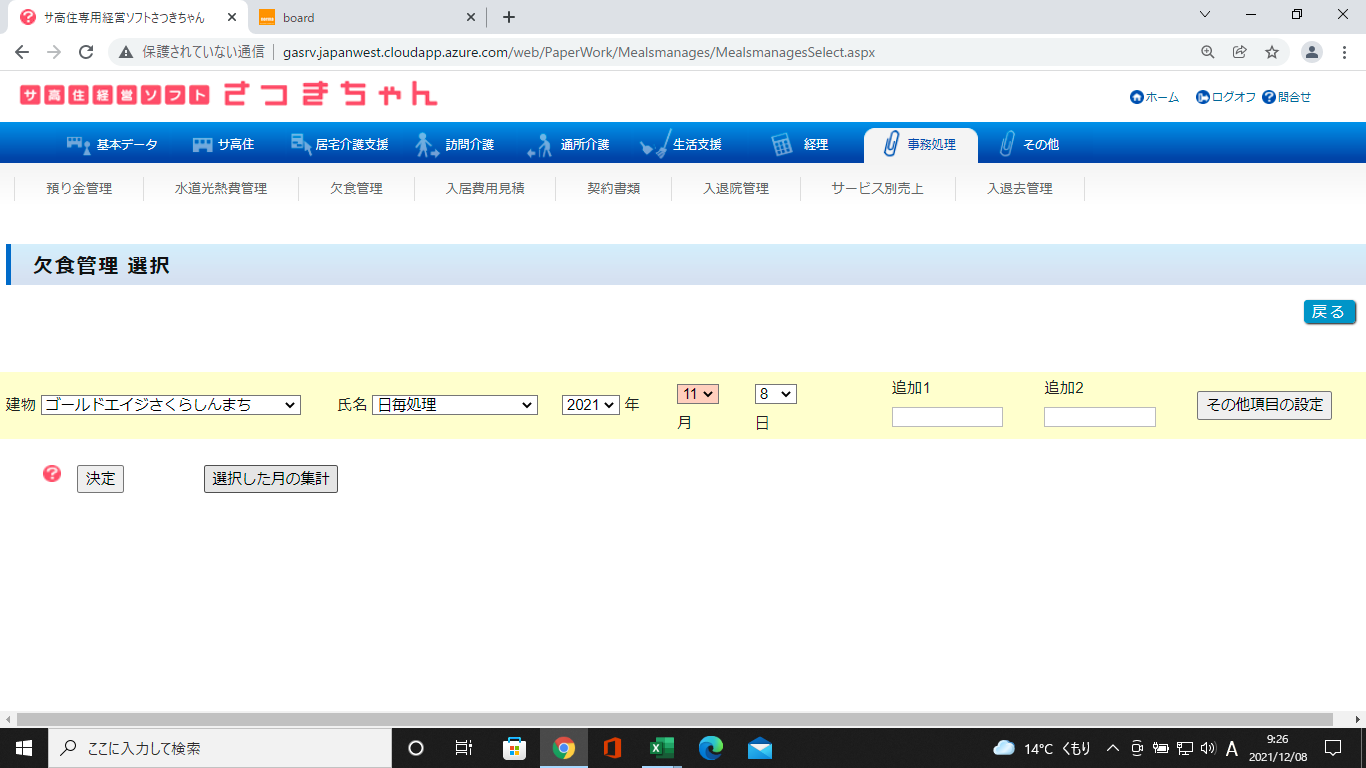The image size is (1366, 768).
Task: Click the ログオフ logoff icon
Action: point(1203,97)
